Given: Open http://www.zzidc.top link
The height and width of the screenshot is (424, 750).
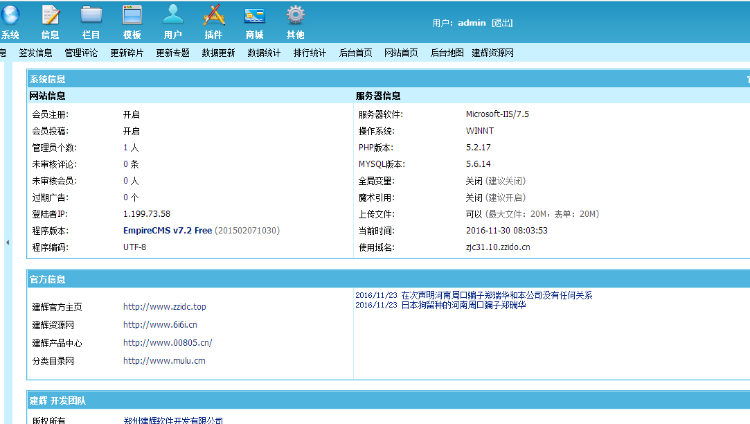Looking at the screenshot, I should [x=165, y=306].
